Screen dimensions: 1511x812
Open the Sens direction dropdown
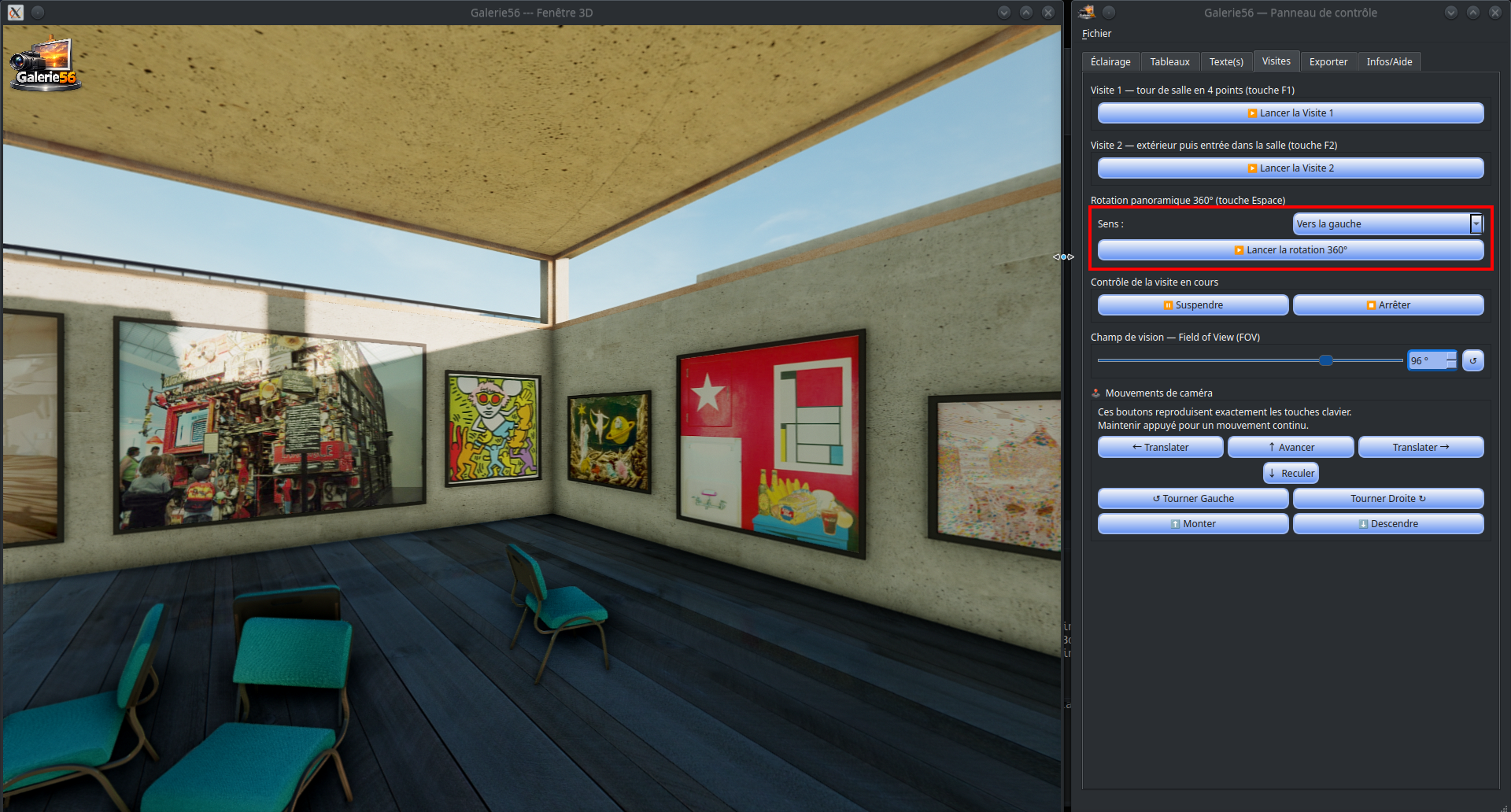[1388, 224]
